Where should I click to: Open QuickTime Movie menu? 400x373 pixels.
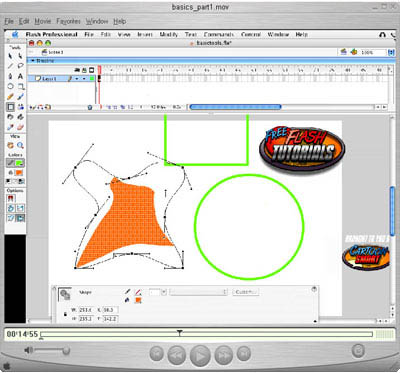pos(43,21)
